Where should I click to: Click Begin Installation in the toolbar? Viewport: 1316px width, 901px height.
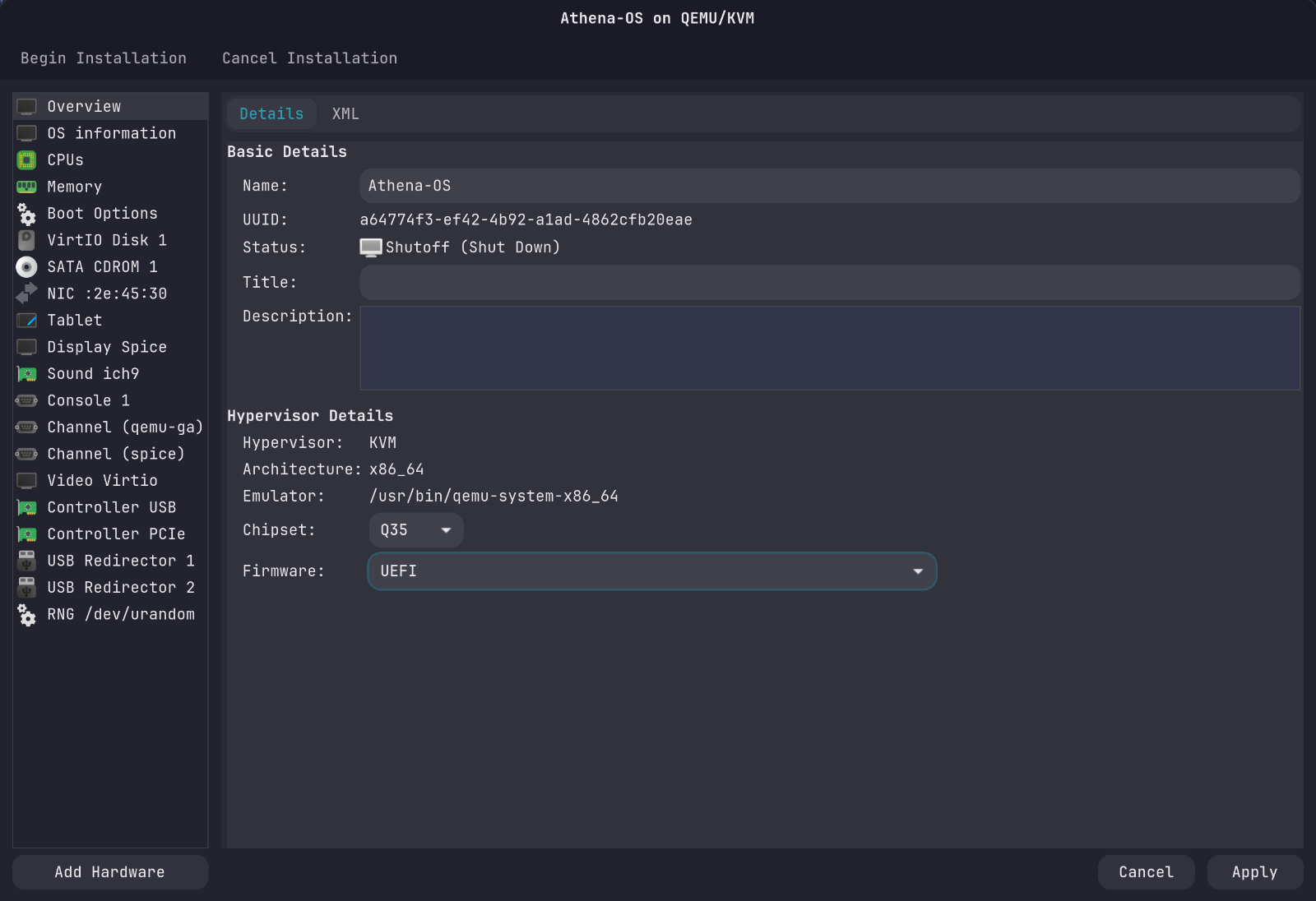click(x=103, y=58)
